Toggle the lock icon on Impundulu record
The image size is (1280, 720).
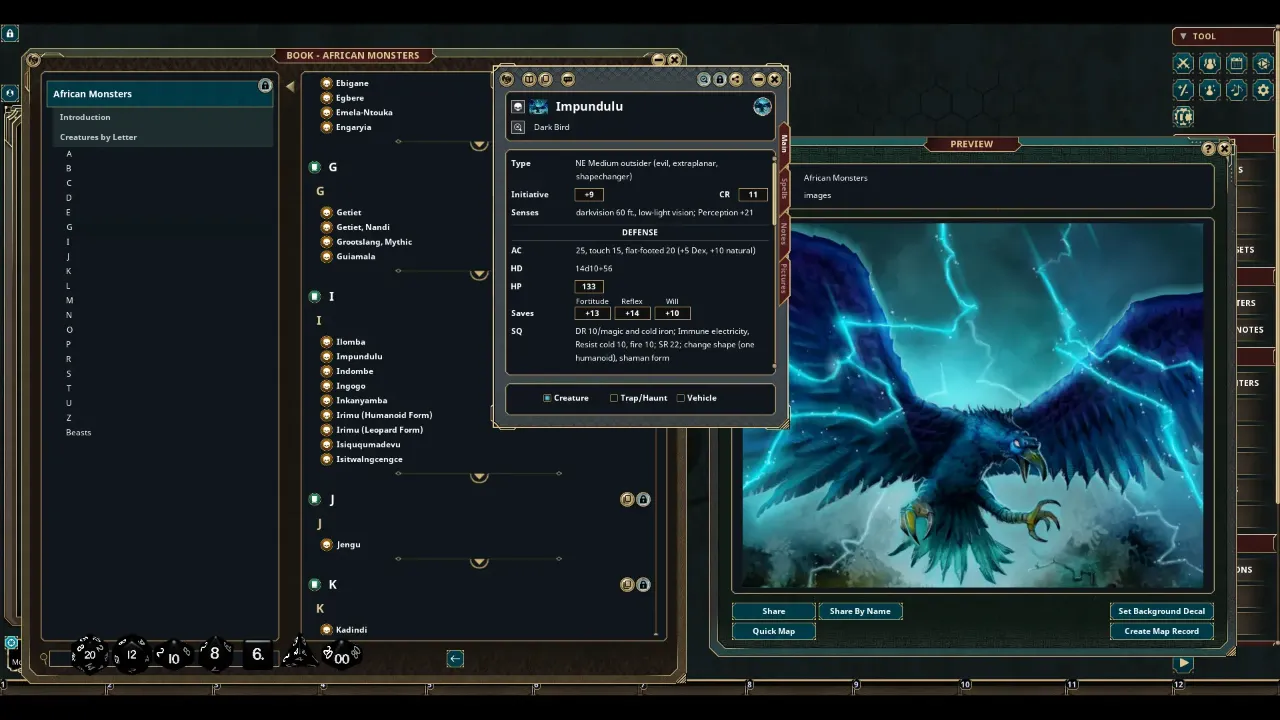coord(720,79)
